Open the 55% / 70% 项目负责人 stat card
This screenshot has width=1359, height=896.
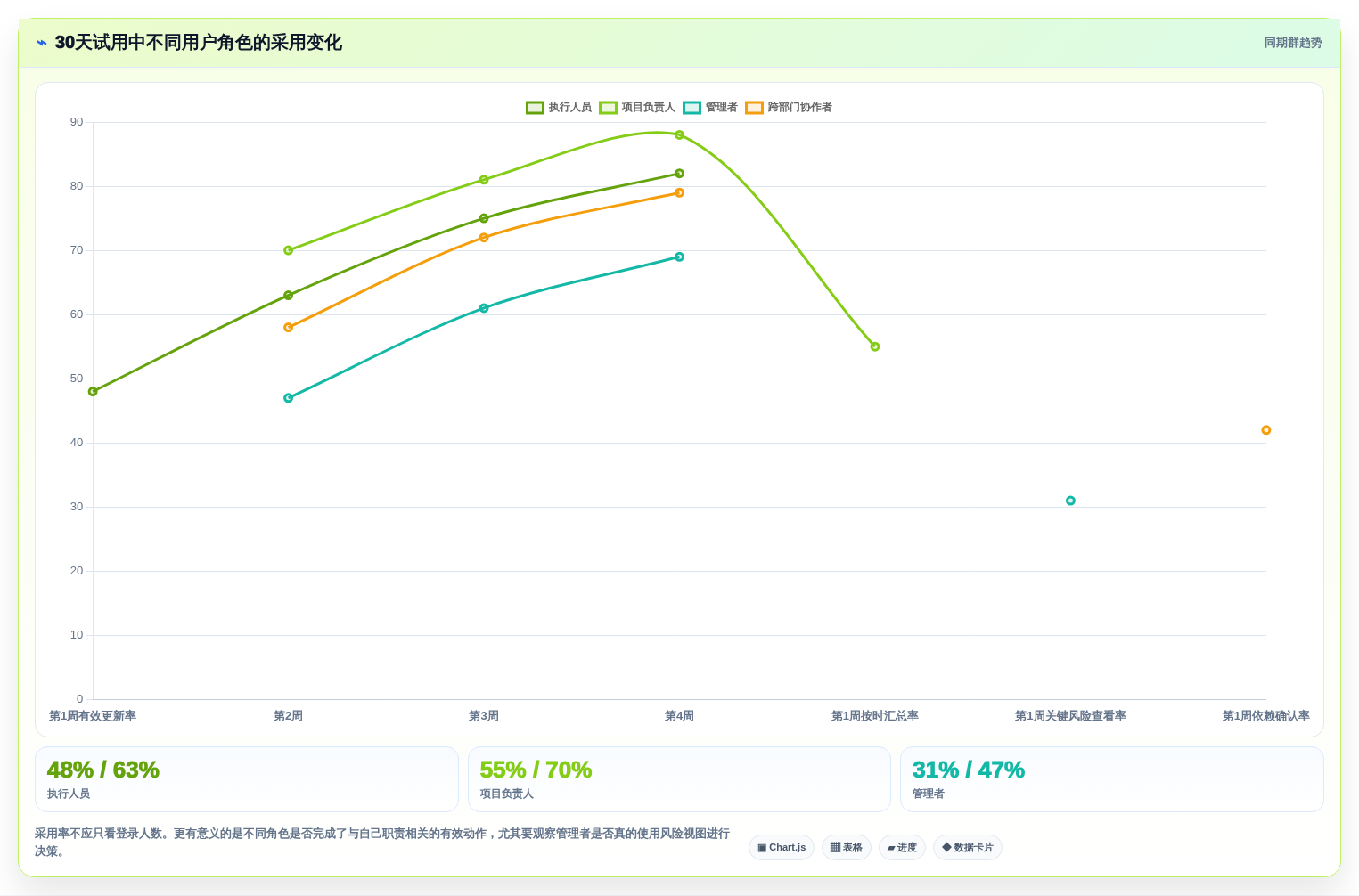tap(679, 779)
